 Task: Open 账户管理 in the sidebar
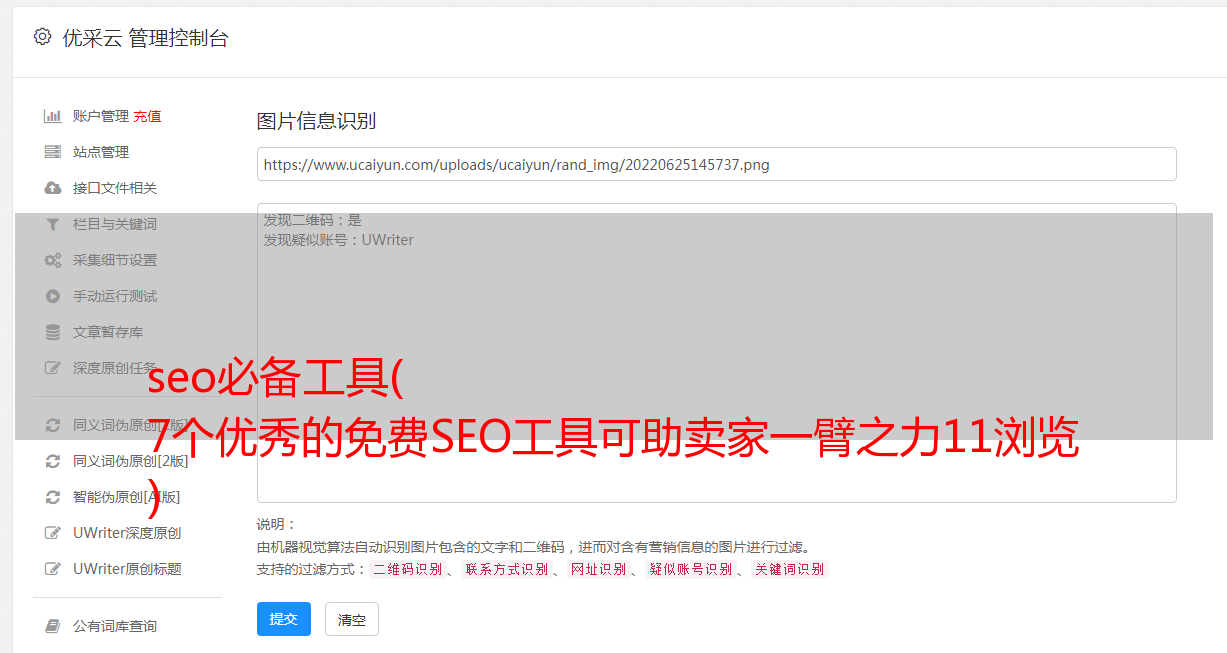click(101, 116)
